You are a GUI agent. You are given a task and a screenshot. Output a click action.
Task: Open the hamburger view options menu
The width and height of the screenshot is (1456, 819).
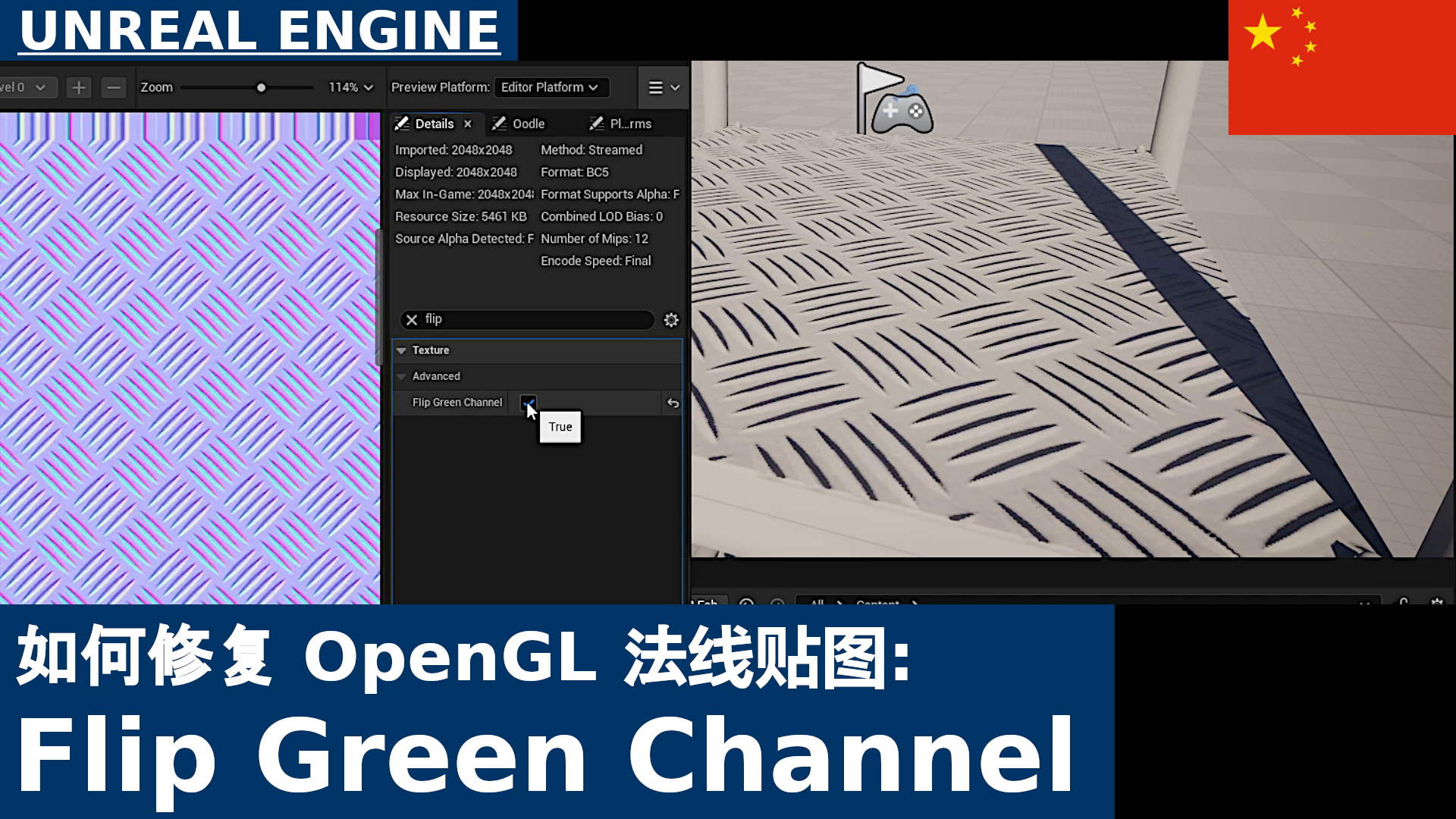click(664, 88)
